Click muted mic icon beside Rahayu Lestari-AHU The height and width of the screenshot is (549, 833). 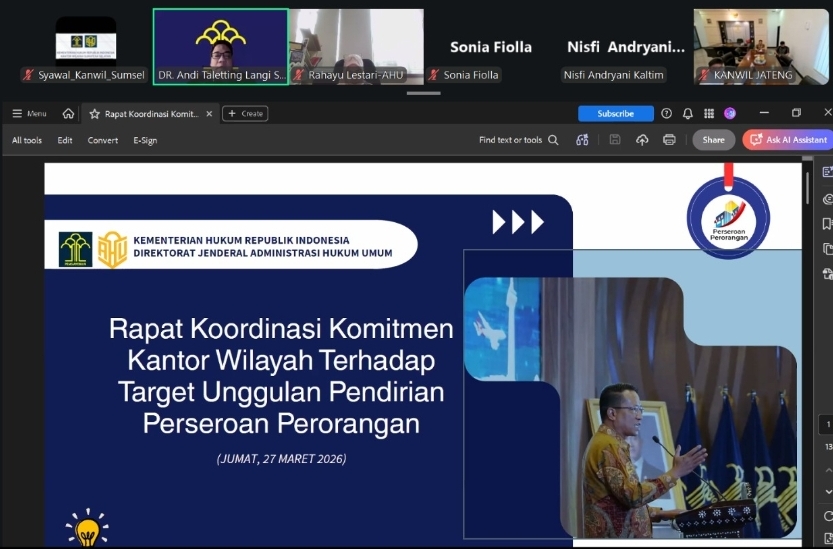299,75
